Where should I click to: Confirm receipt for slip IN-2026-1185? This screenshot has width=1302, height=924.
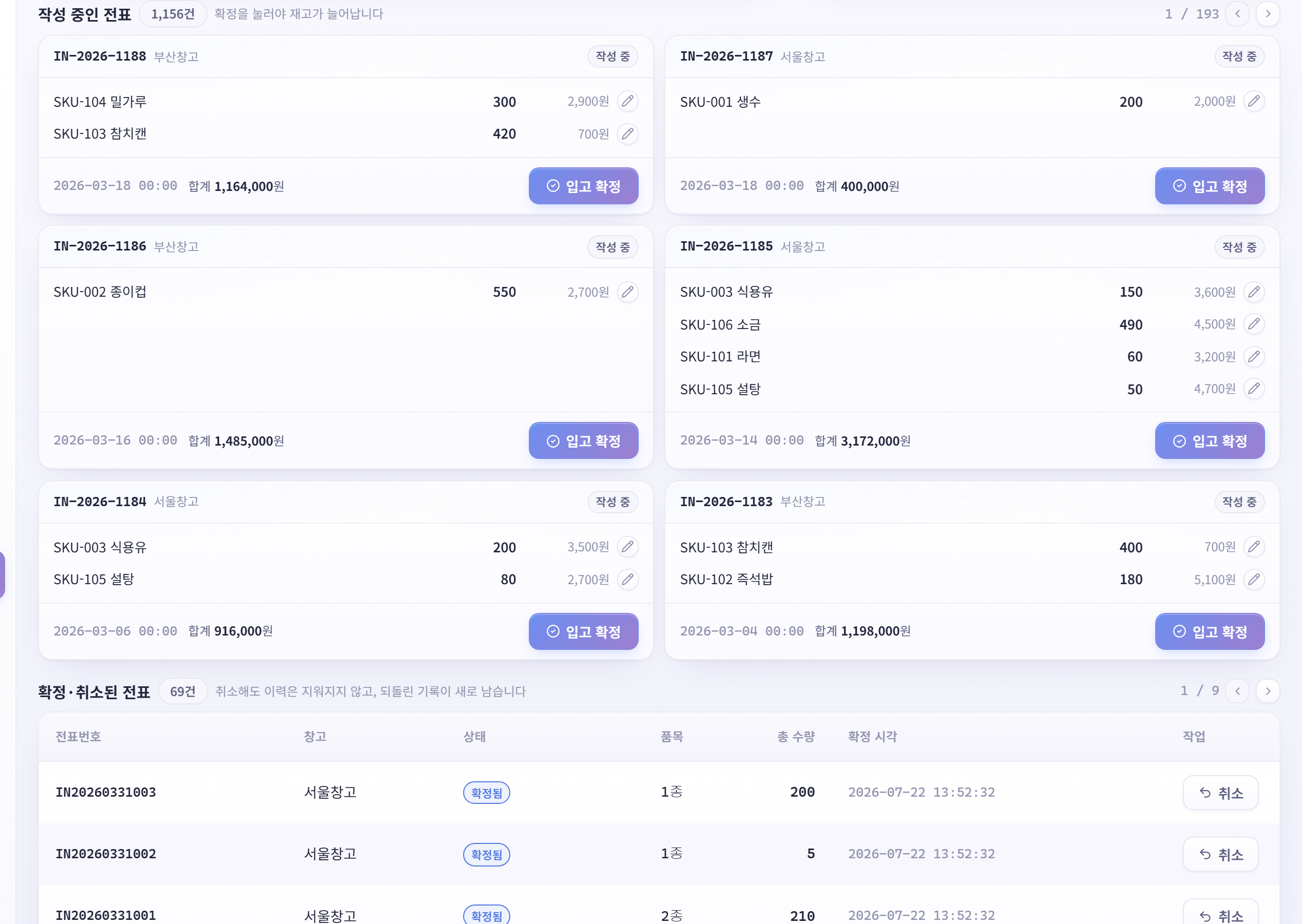(x=1210, y=440)
